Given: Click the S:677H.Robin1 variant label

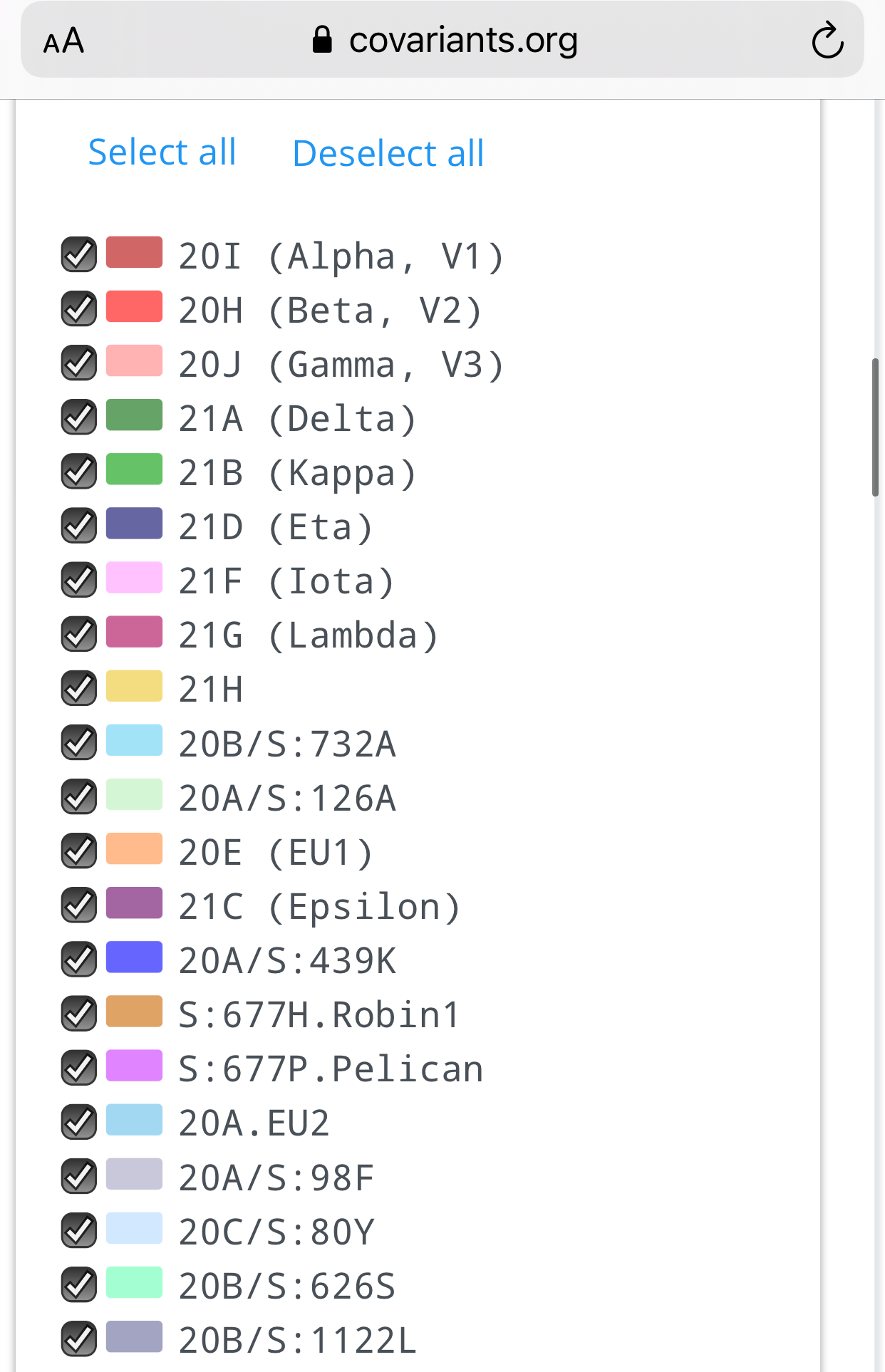Looking at the screenshot, I should pos(319,1015).
